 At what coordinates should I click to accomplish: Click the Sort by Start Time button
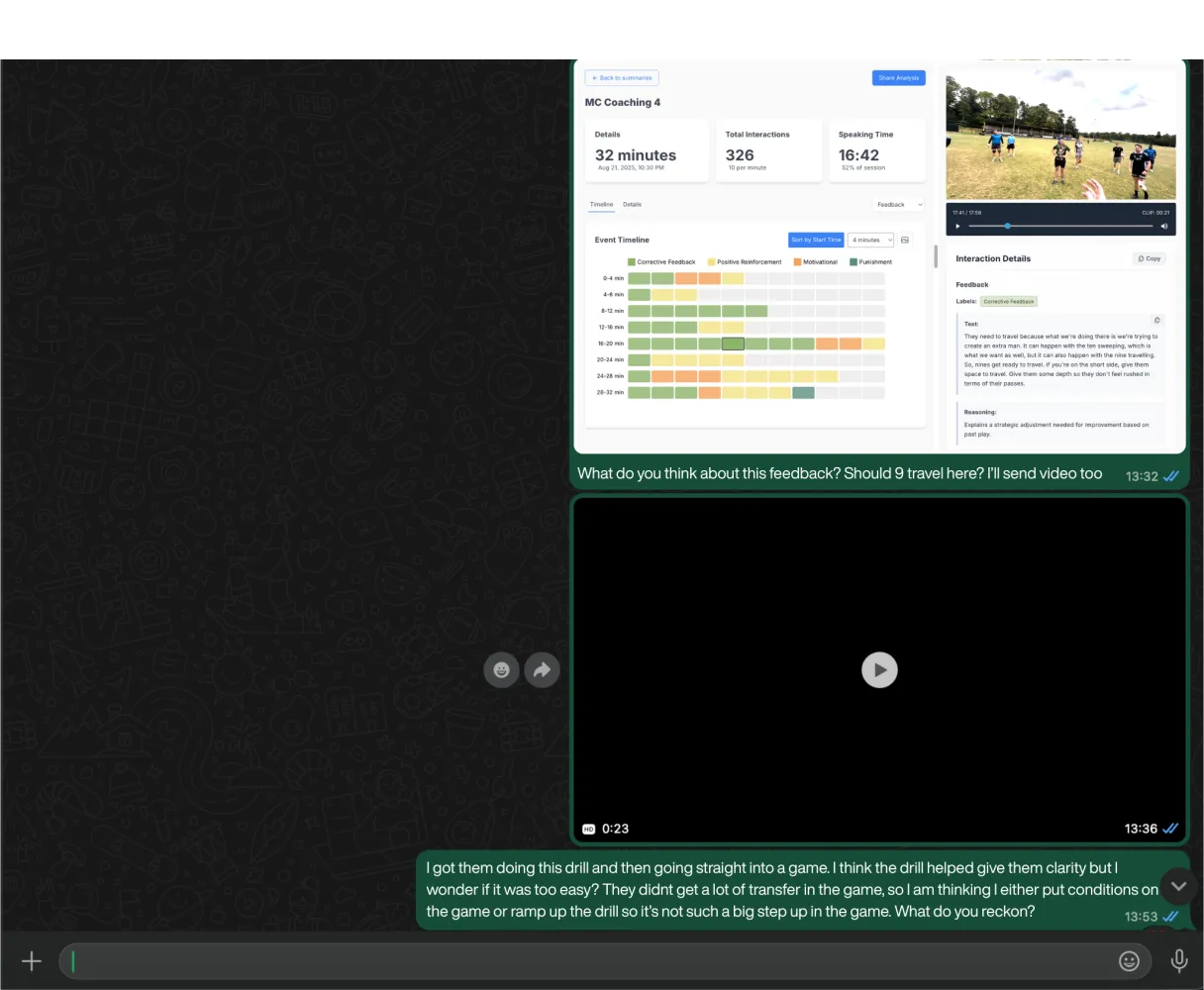tap(816, 240)
